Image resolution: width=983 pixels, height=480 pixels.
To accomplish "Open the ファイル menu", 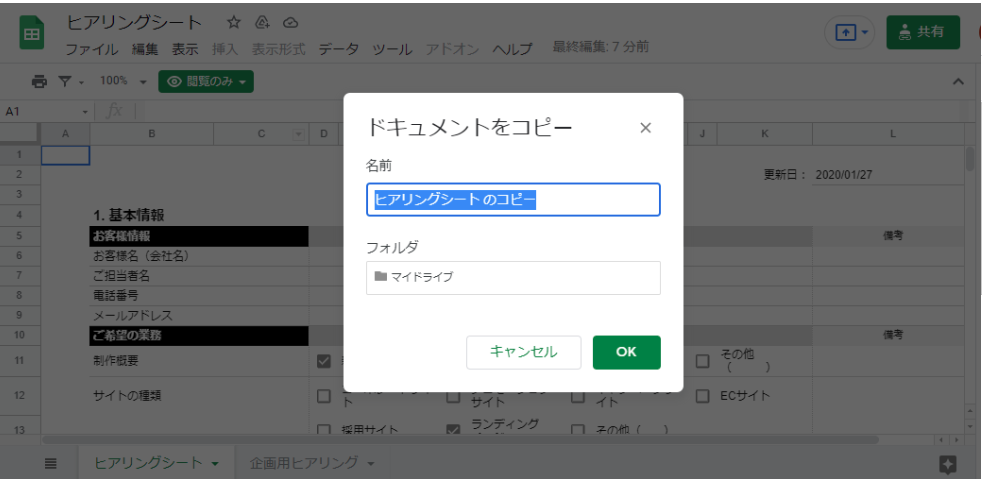I will tap(92, 49).
